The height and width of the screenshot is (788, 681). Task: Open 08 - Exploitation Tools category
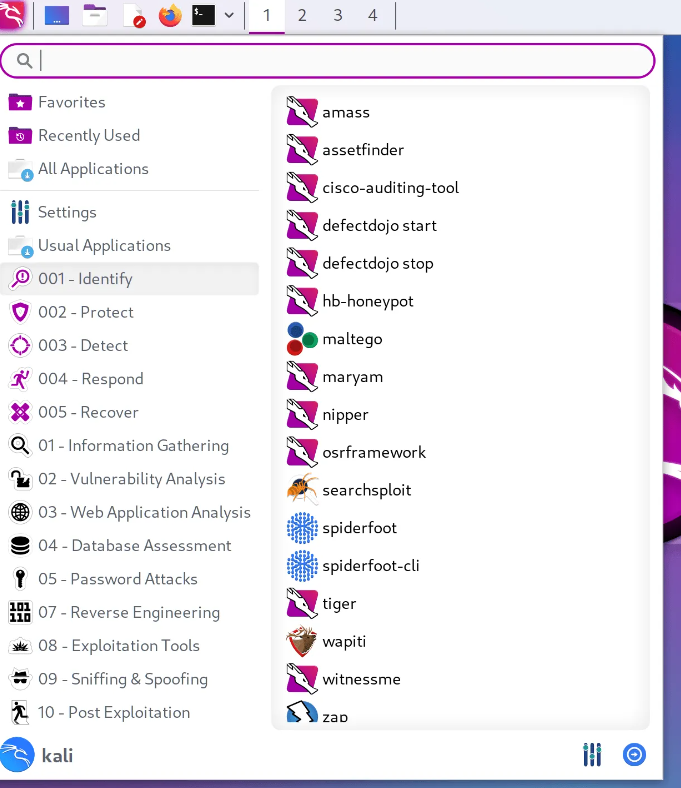(x=130, y=645)
